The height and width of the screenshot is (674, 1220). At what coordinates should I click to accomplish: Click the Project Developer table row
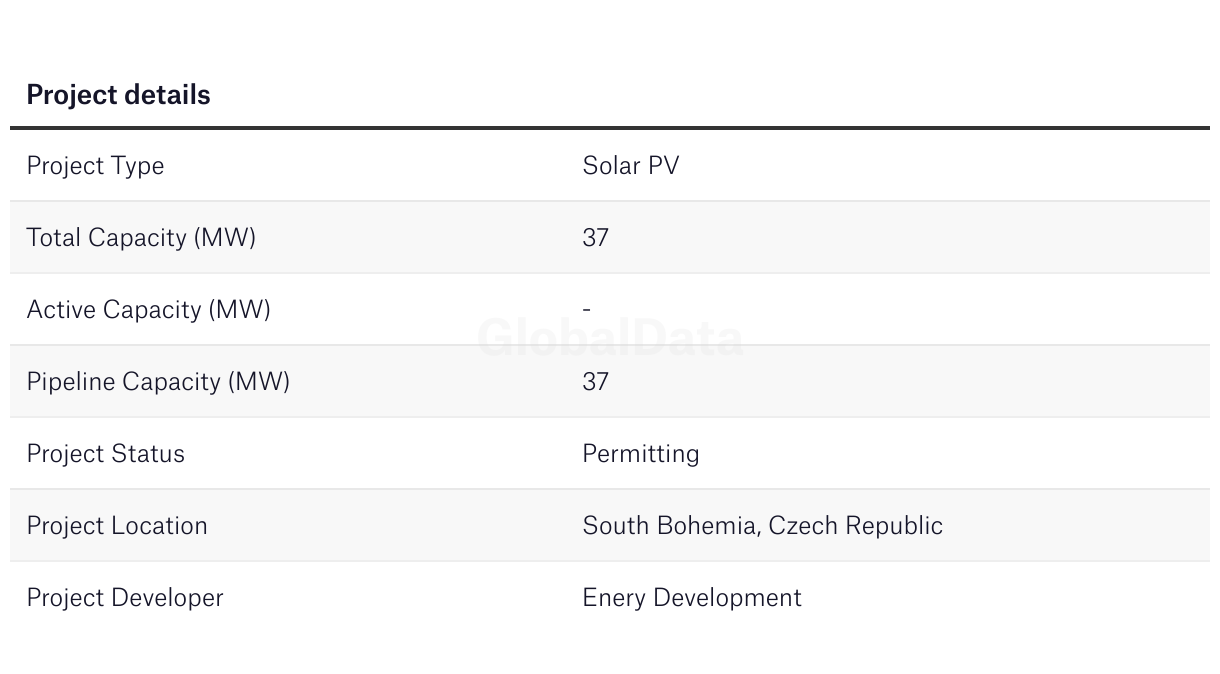(400, 598)
